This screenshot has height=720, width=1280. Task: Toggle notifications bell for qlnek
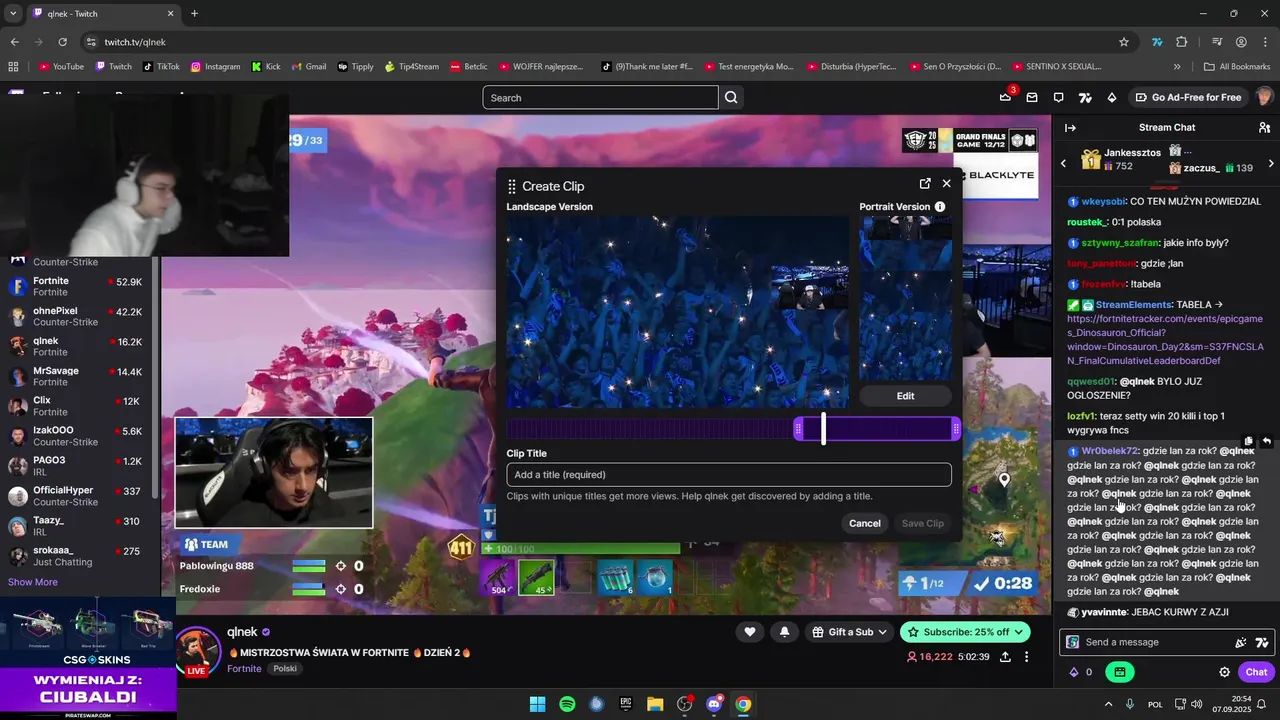click(784, 632)
